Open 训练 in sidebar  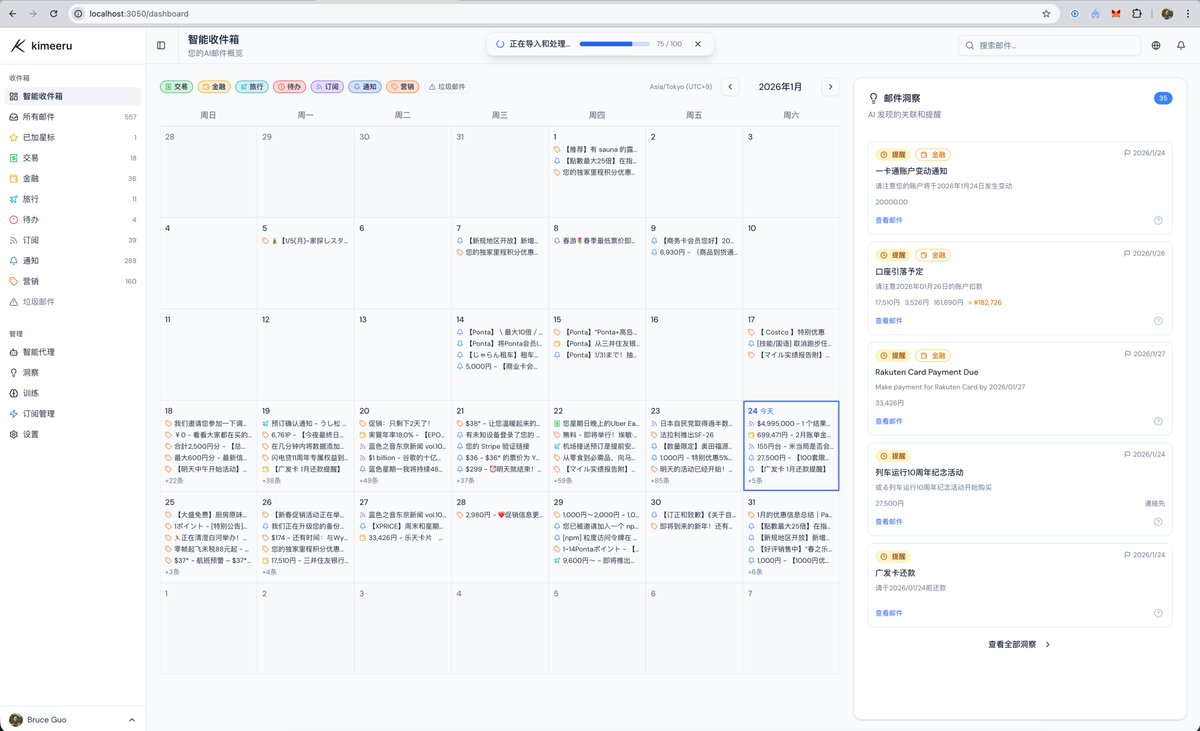[71, 393]
